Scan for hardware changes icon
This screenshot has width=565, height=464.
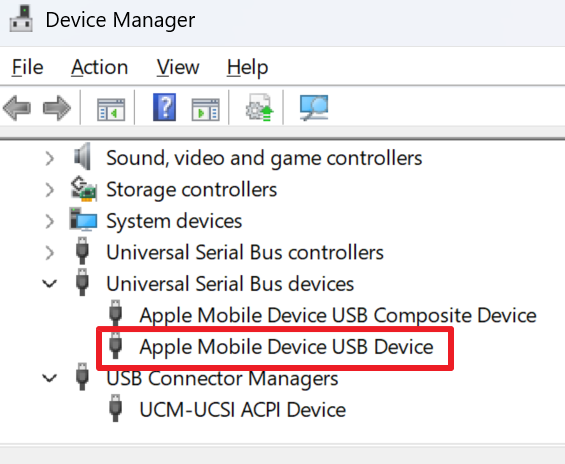point(314,107)
